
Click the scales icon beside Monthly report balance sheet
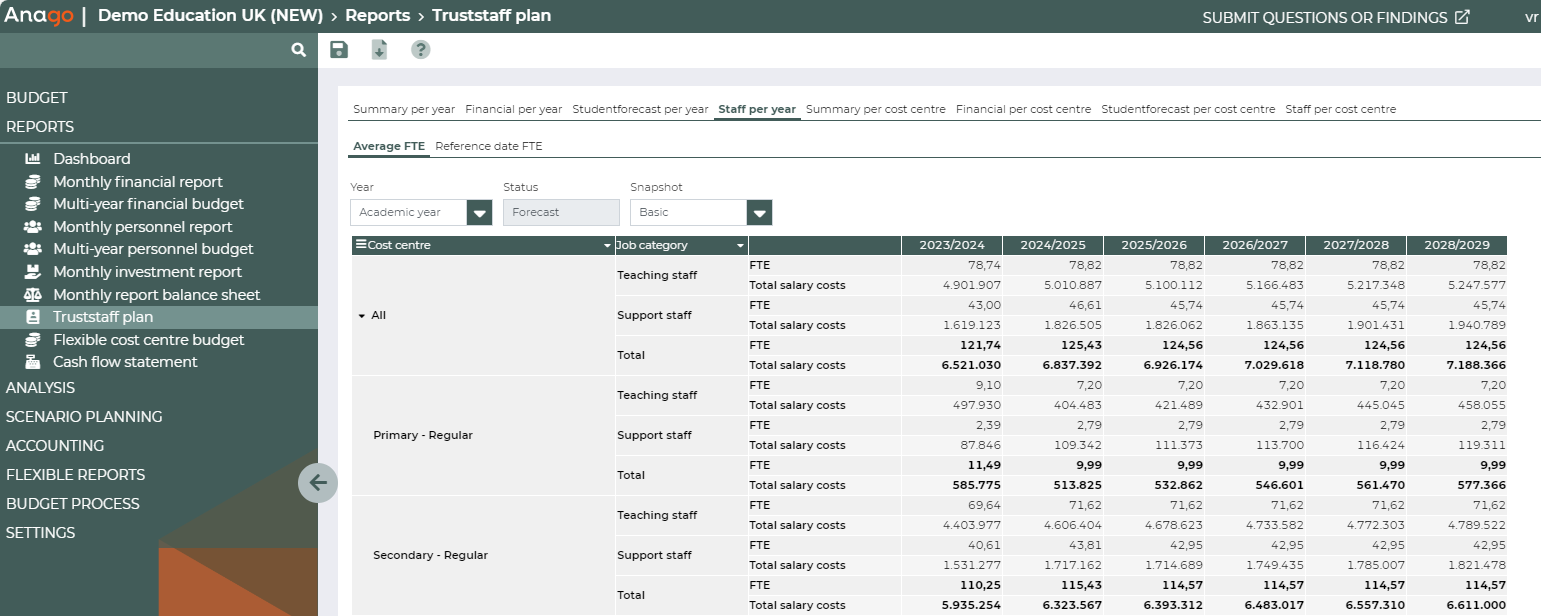pyautogui.click(x=33, y=295)
